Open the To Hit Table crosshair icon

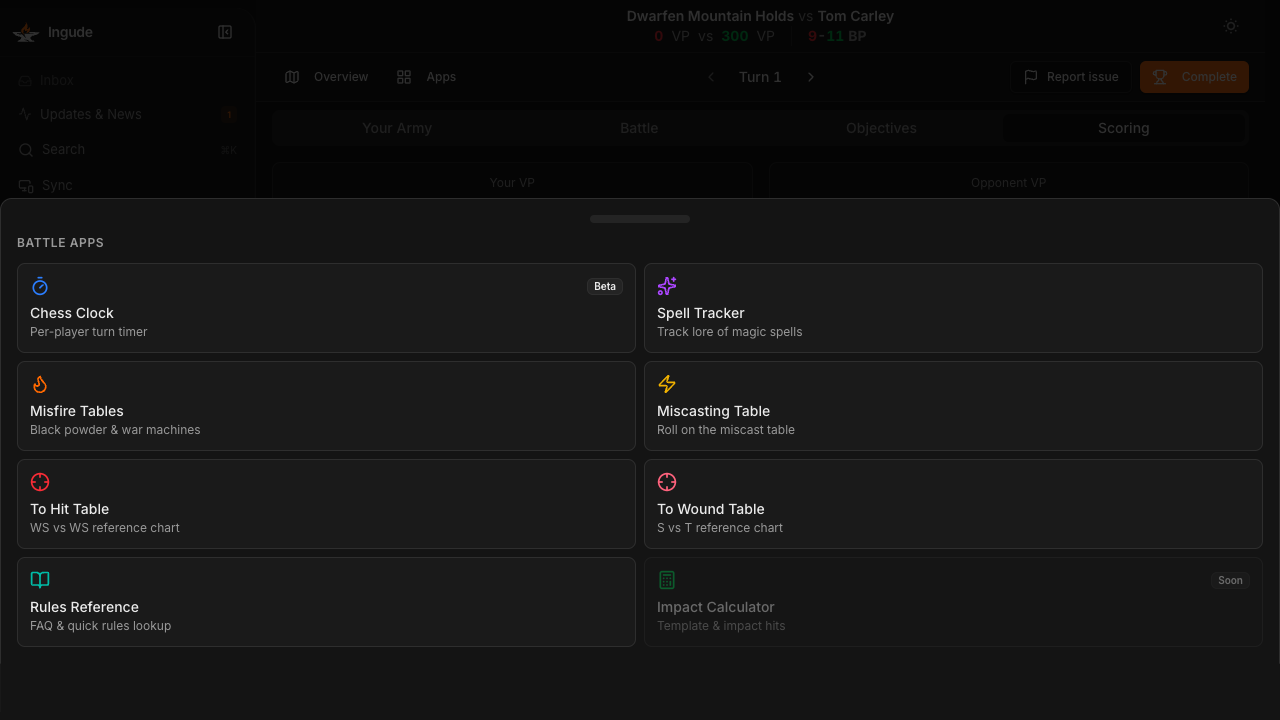(x=40, y=482)
